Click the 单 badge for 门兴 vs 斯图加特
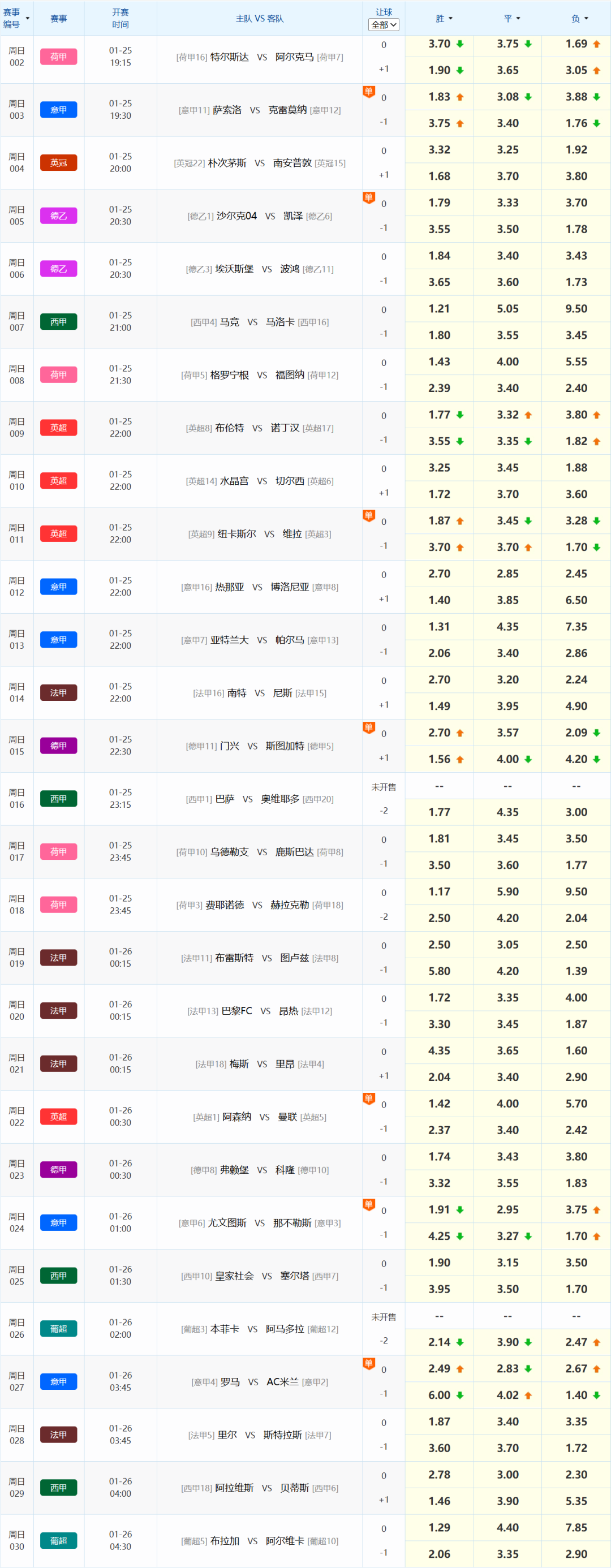Image resolution: width=611 pixels, height=1568 pixels. [368, 728]
